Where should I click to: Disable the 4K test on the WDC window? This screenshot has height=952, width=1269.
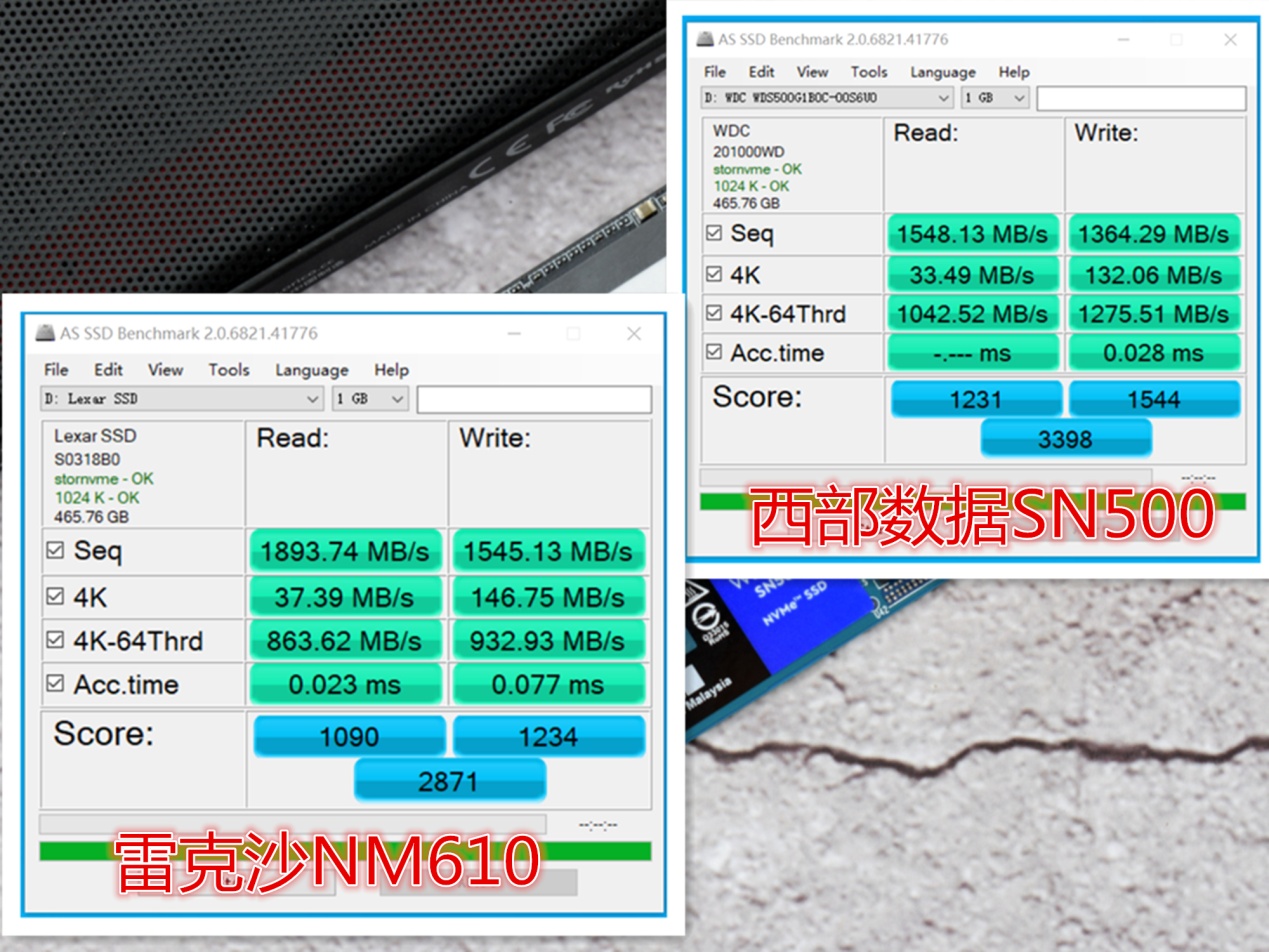pos(716,273)
